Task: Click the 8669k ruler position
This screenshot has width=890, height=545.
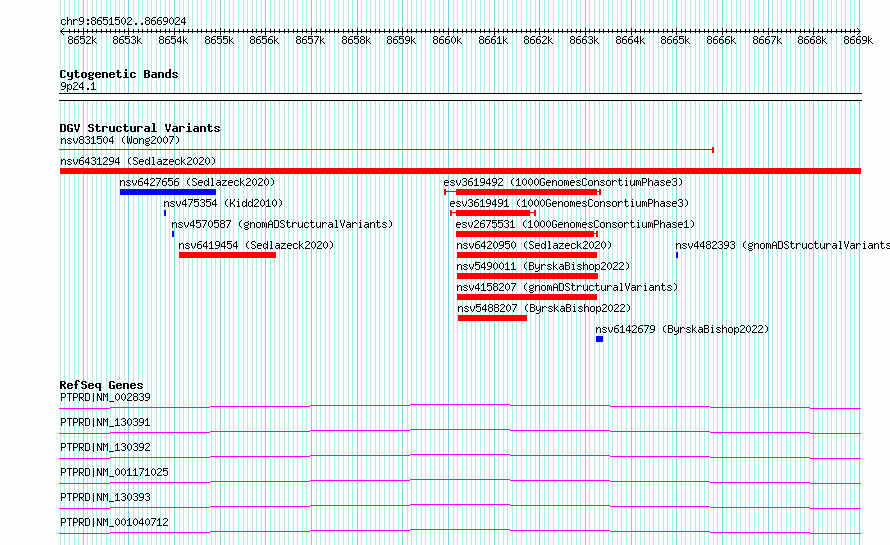Action: pos(858,40)
